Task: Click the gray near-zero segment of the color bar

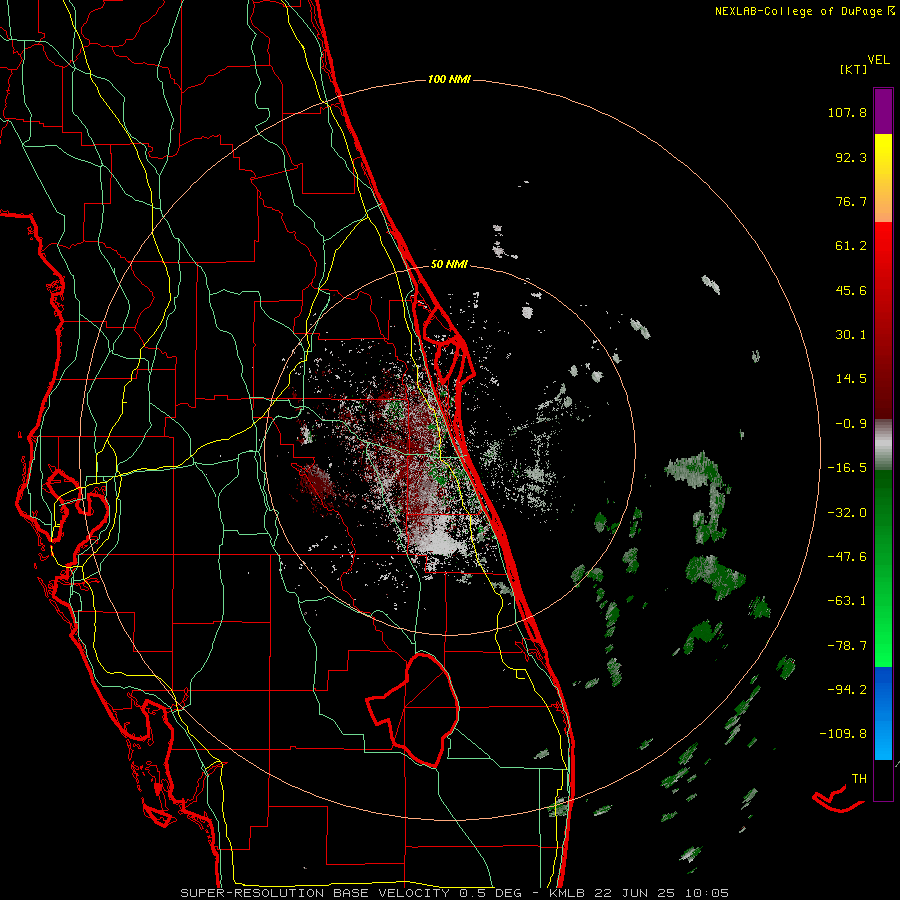Action: 883,444
